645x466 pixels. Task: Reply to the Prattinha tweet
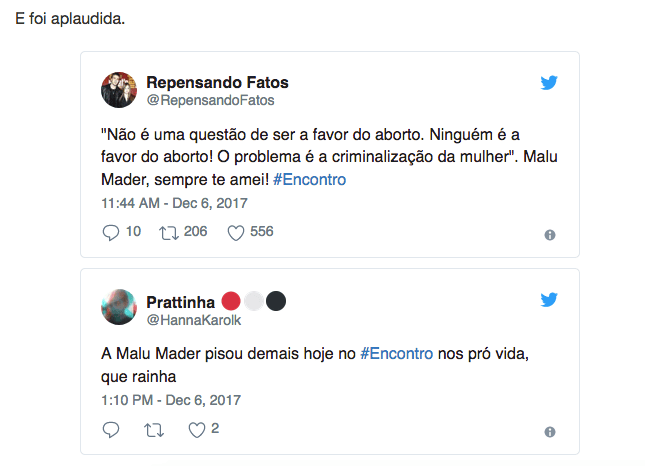(111, 430)
